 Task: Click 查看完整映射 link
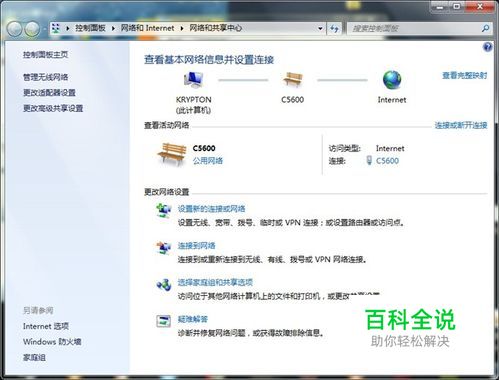click(465, 76)
